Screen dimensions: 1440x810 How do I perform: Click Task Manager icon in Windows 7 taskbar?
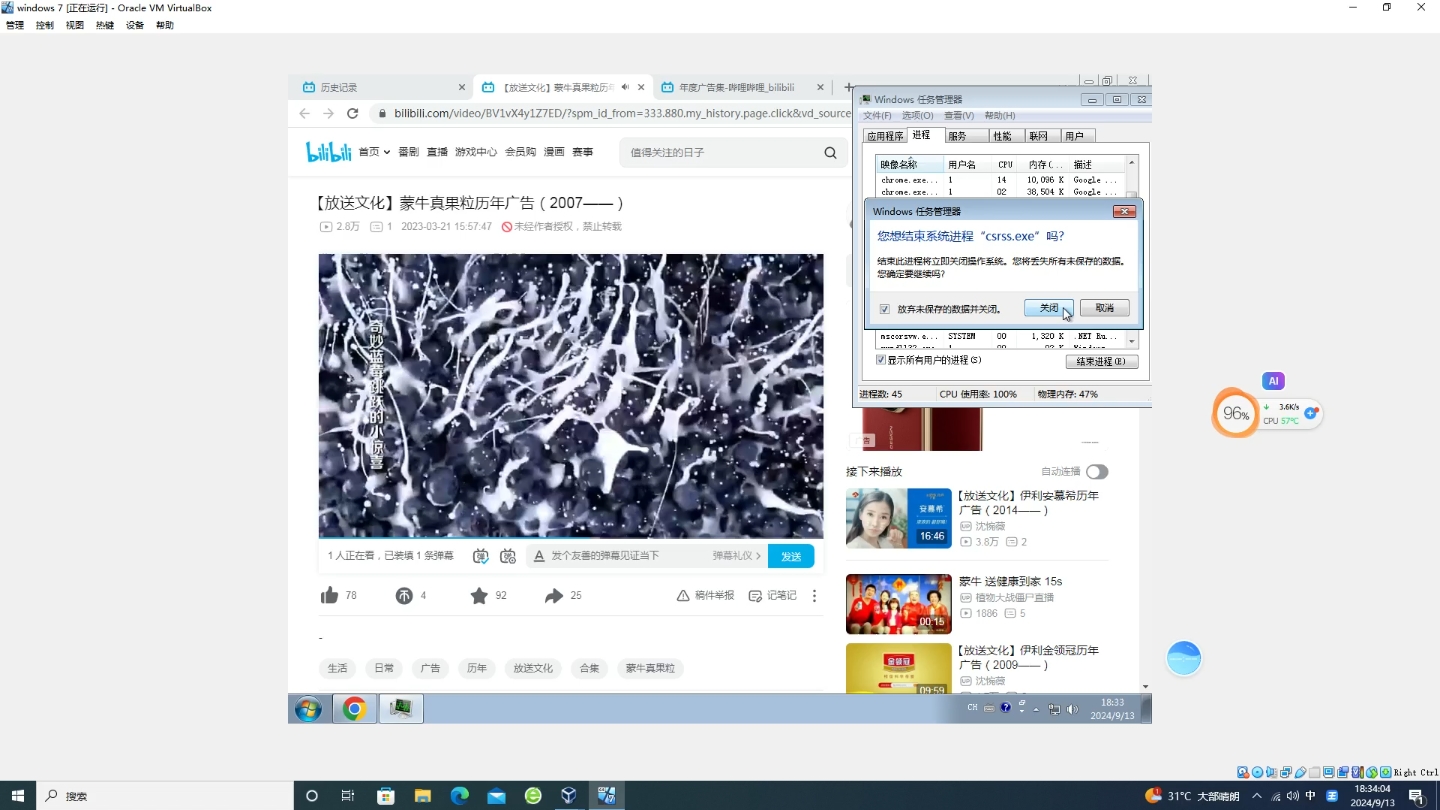tap(401, 709)
